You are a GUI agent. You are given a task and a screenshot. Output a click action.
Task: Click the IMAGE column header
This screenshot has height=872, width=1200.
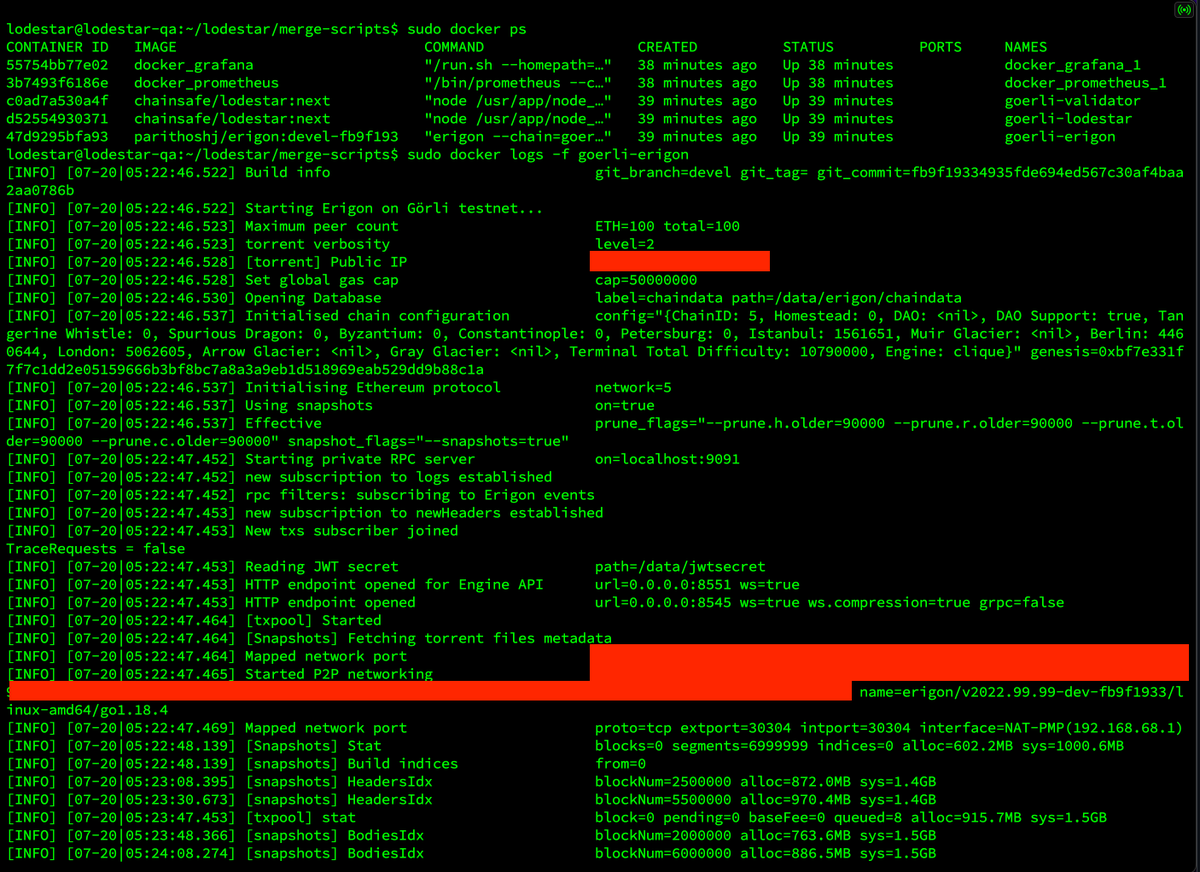(155, 47)
